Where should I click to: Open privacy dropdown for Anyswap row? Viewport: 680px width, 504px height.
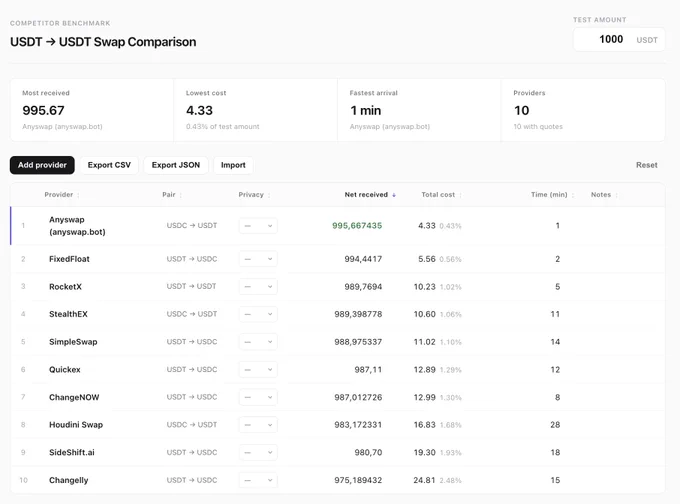258,226
